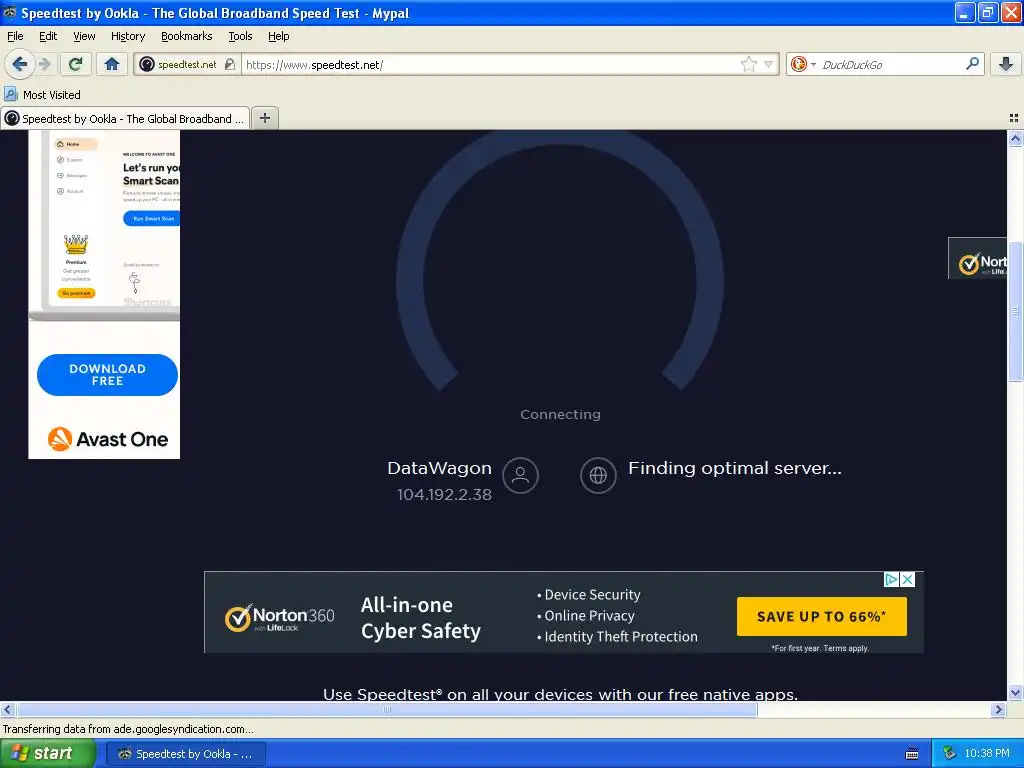The width and height of the screenshot is (1024, 768).
Task: Click the DataWagon provider name
Action: [440, 468]
